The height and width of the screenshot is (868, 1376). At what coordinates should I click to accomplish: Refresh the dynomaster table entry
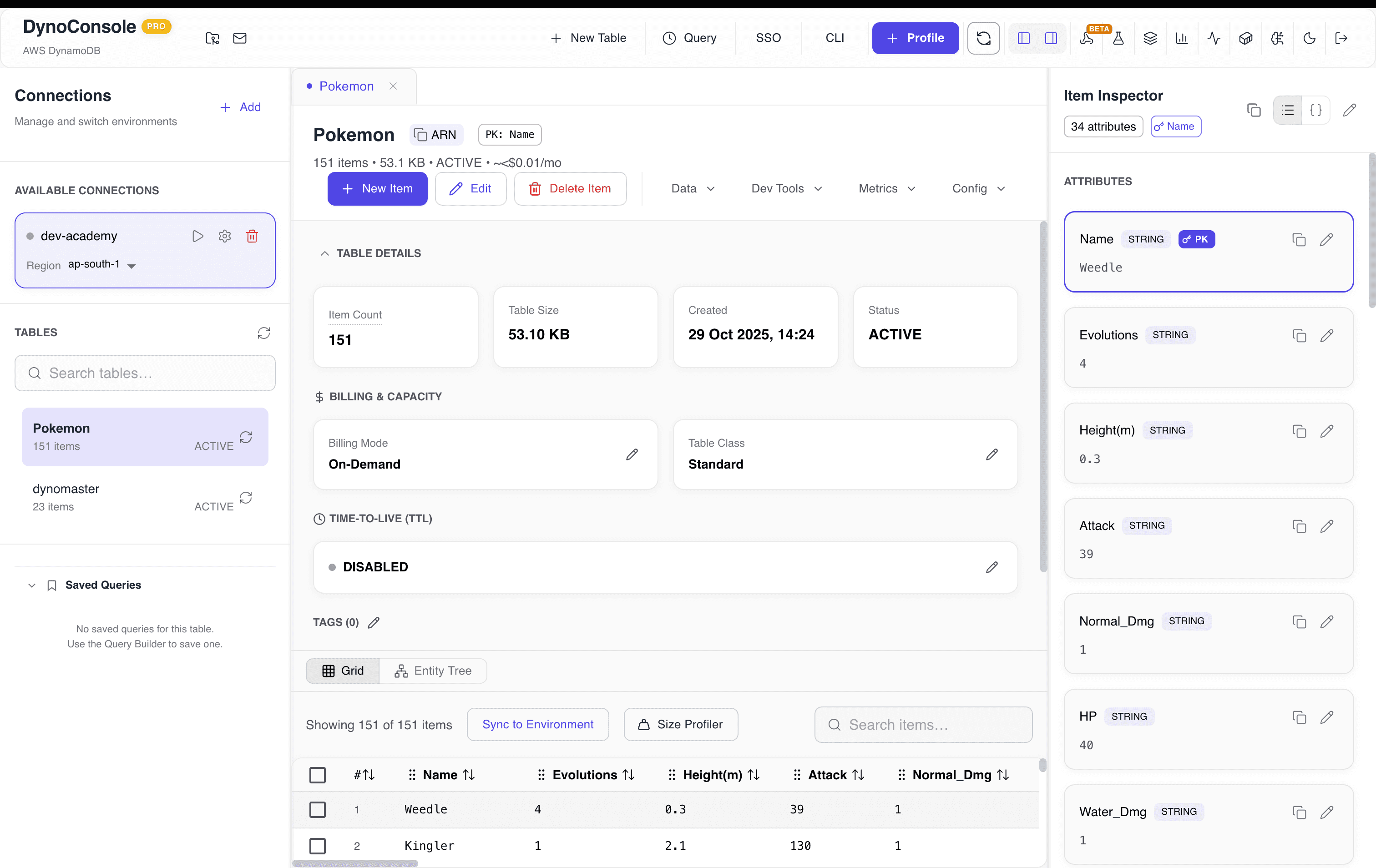(246, 498)
